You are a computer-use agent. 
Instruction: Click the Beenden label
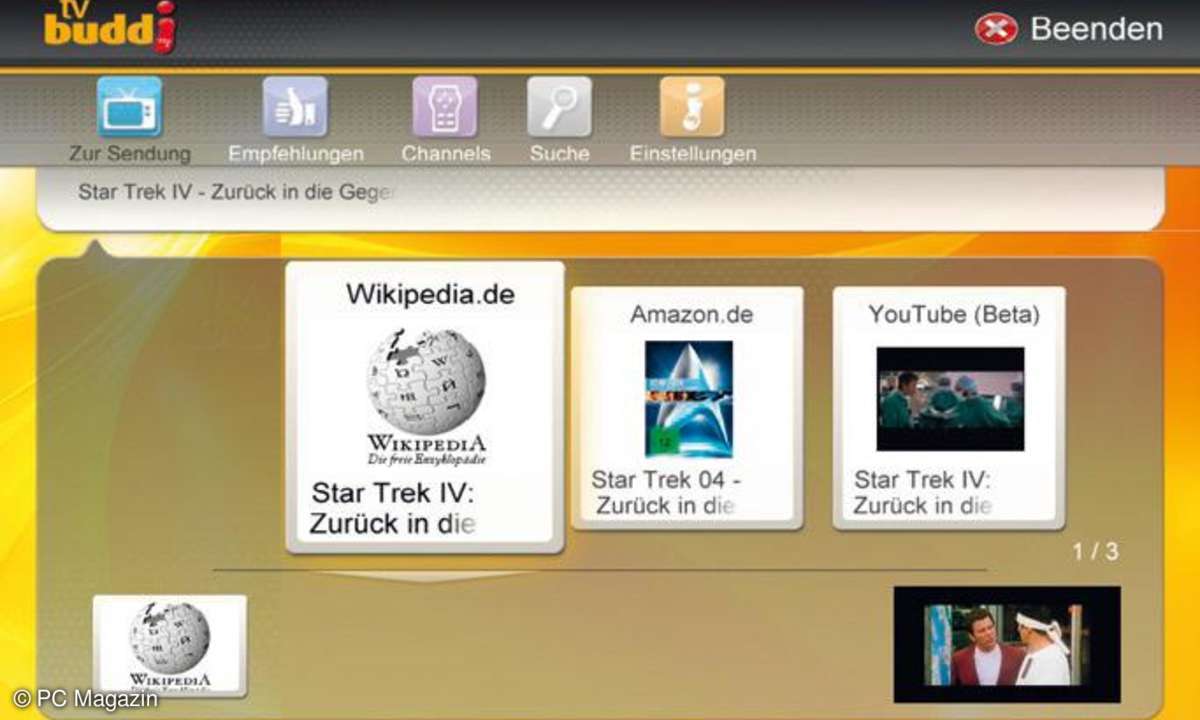[1096, 29]
